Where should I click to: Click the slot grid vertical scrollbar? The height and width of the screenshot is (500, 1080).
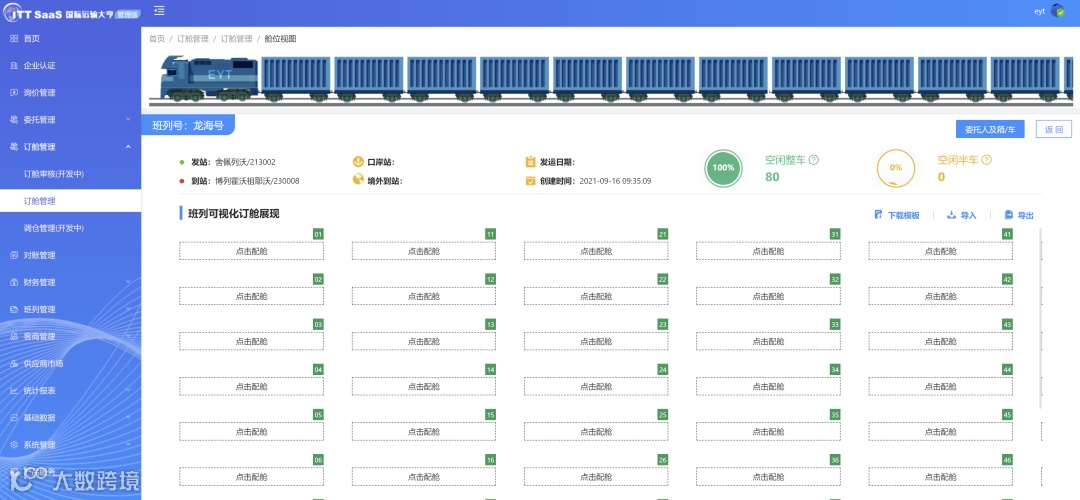1039,317
